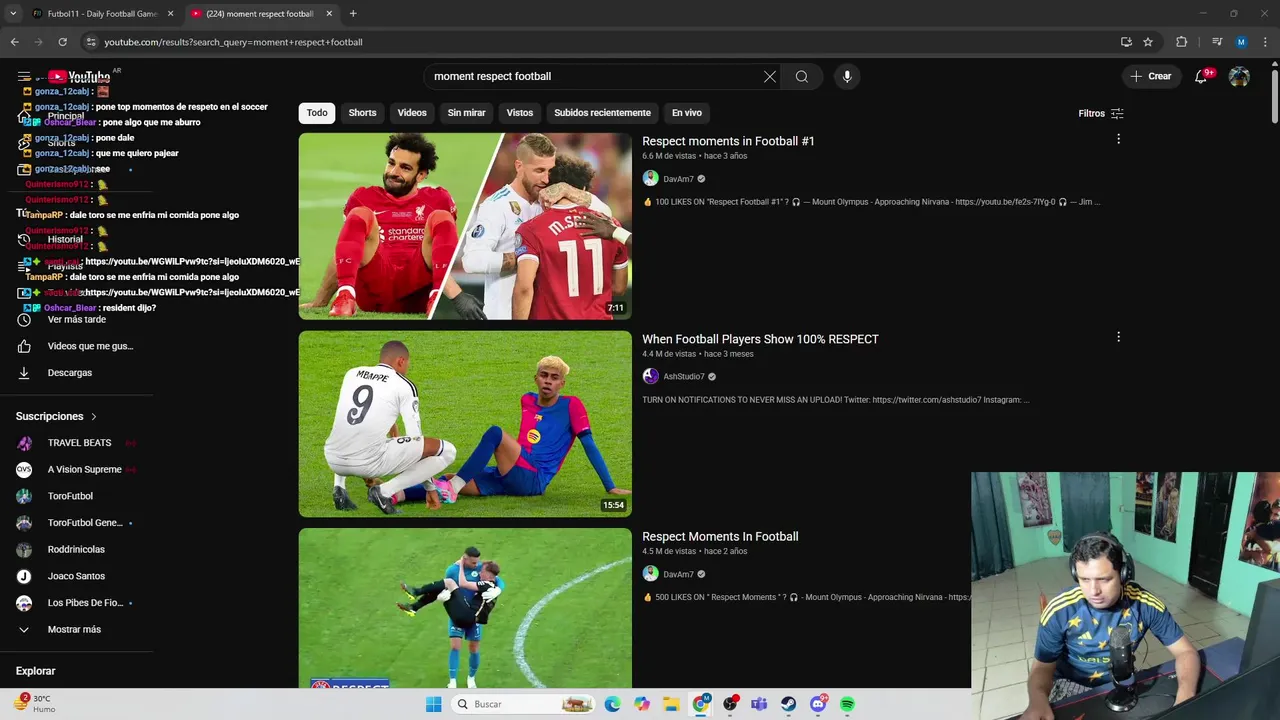Open the Chrome tab search dropdown arrow

[x=13, y=14]
